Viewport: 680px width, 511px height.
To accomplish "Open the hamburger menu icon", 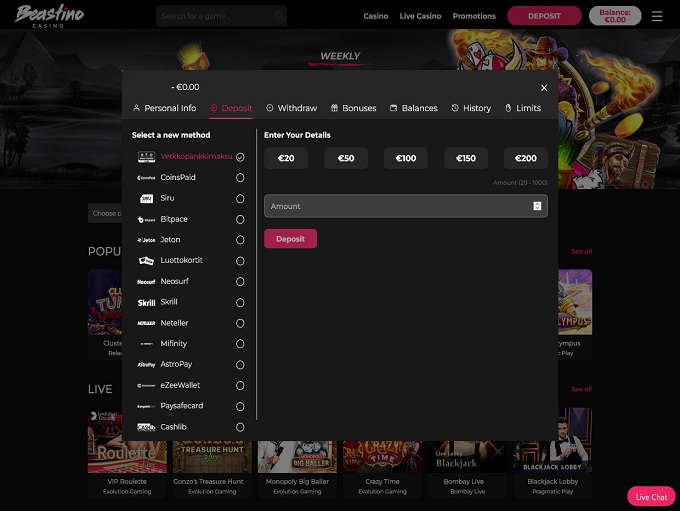I will point(657,16).
